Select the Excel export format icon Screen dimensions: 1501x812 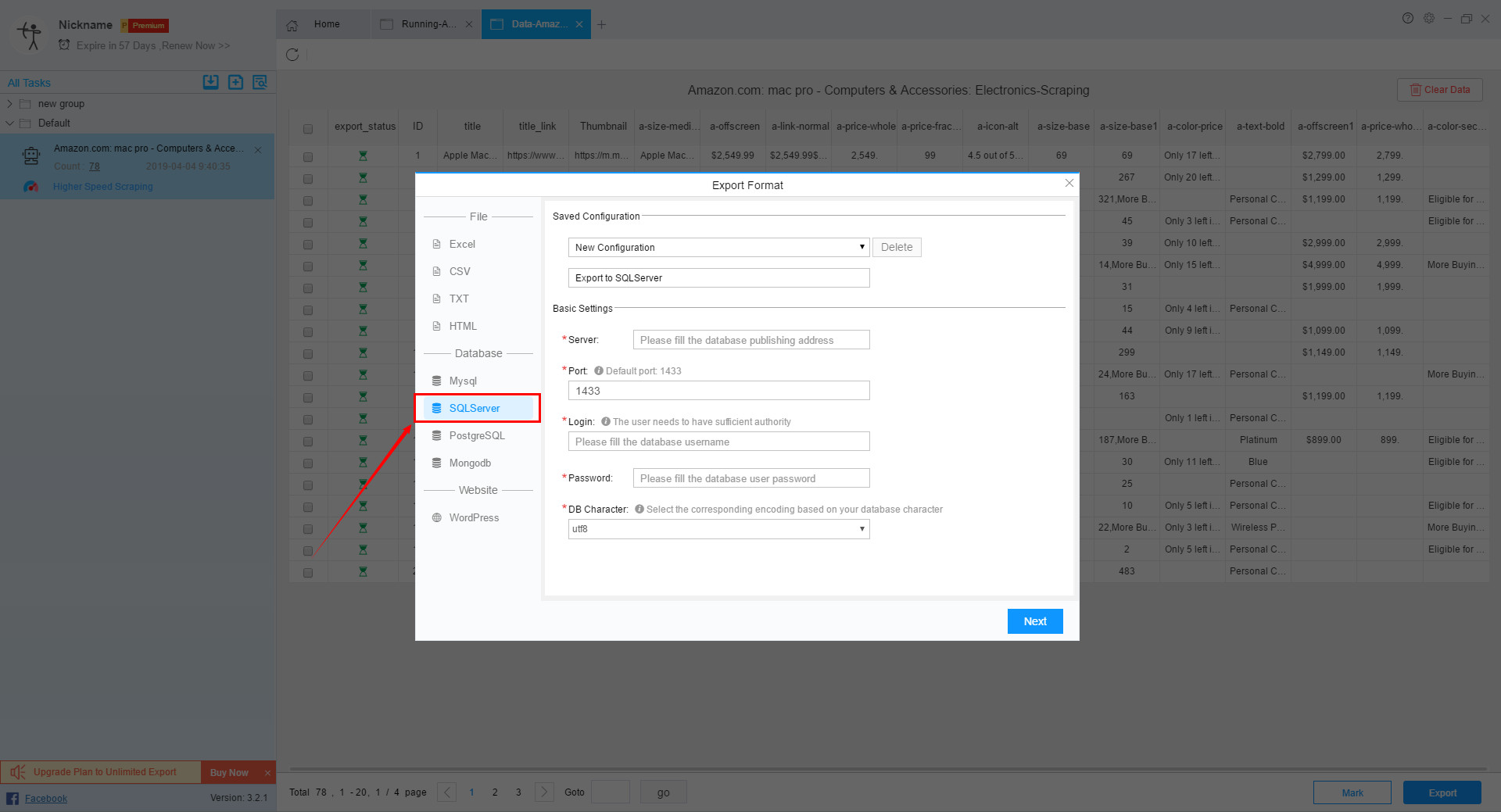click(x=438, y=244)
